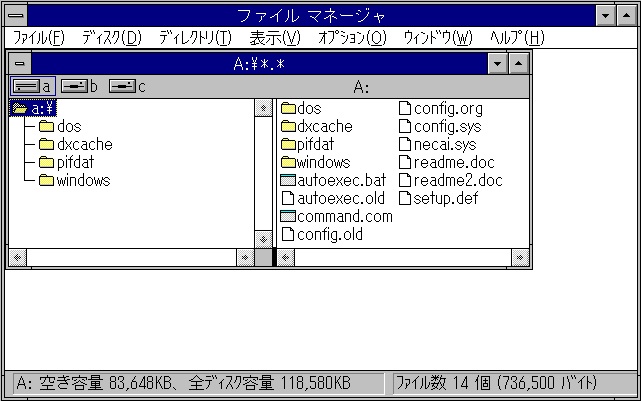Select pifdat folder in directory tree
Screen dimensions: 641x401
76,162
